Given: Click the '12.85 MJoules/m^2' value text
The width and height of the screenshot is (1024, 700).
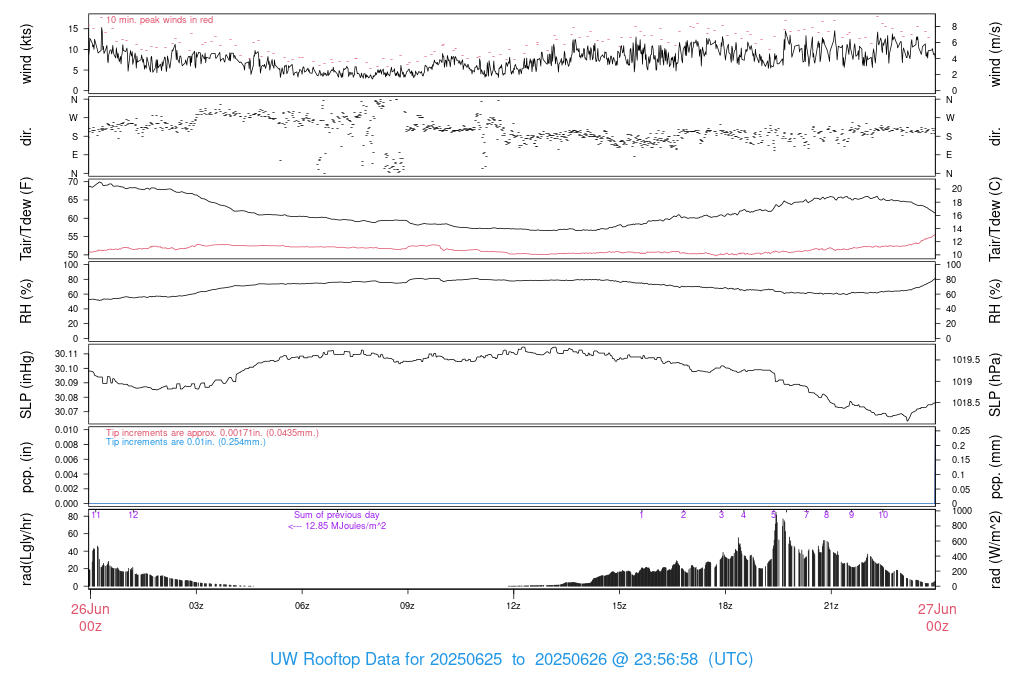Looking at the screenshot, I should 337,526.
